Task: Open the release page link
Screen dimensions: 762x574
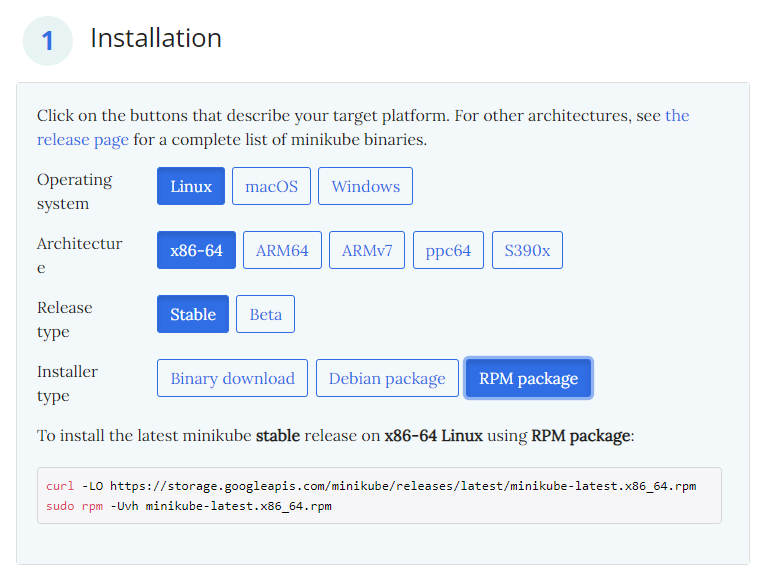Action: [x=83, y=139]
